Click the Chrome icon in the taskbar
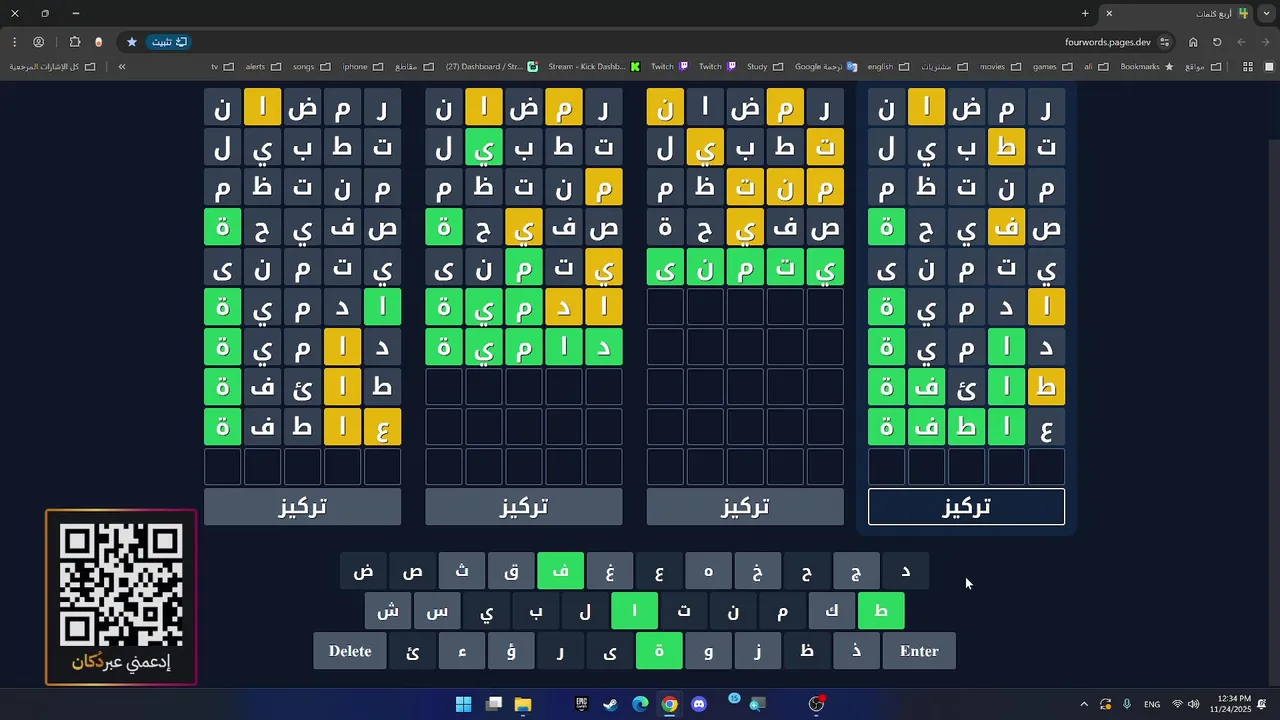 pos(669,704)
